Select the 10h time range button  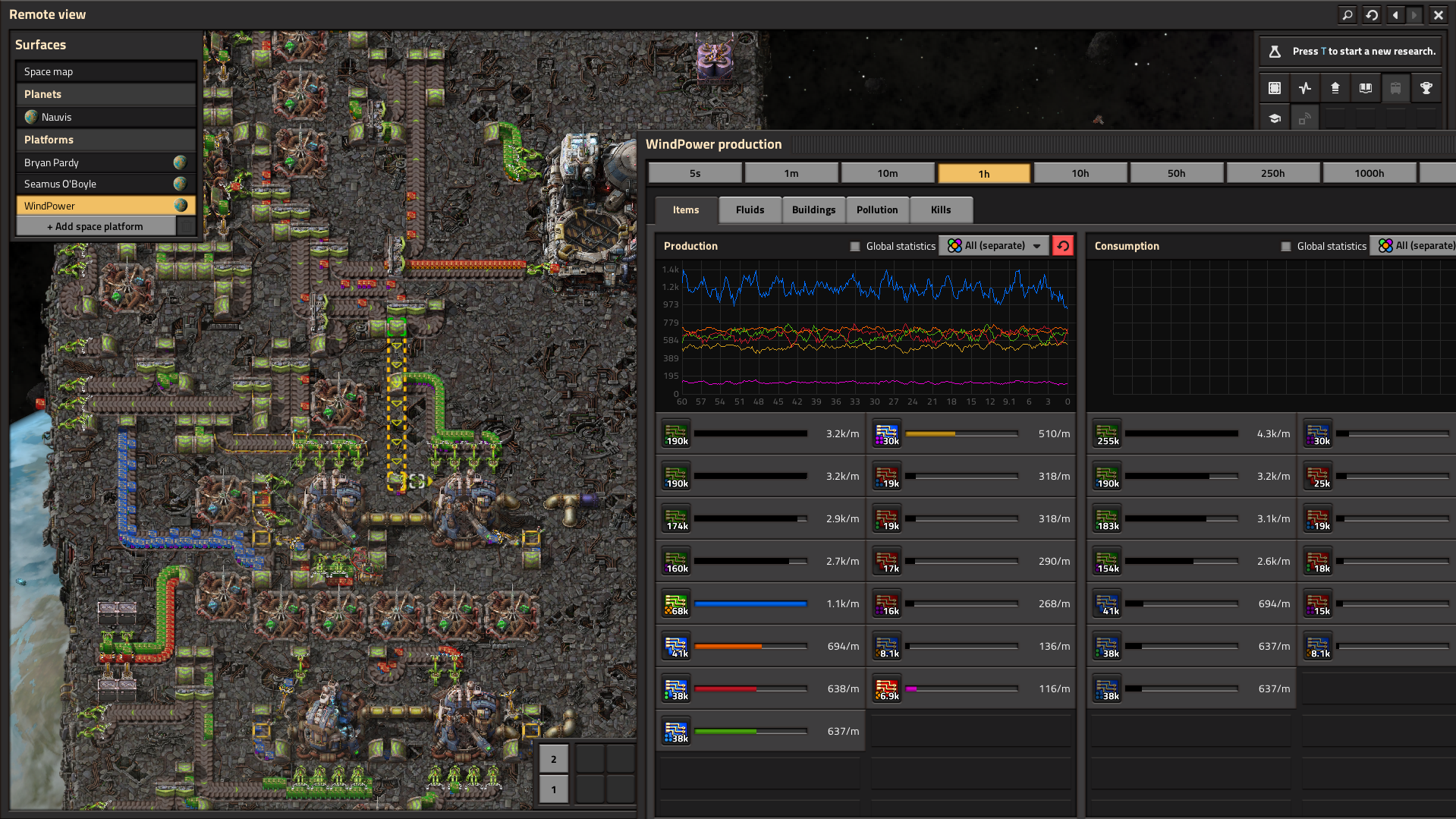pos(1080,173)
